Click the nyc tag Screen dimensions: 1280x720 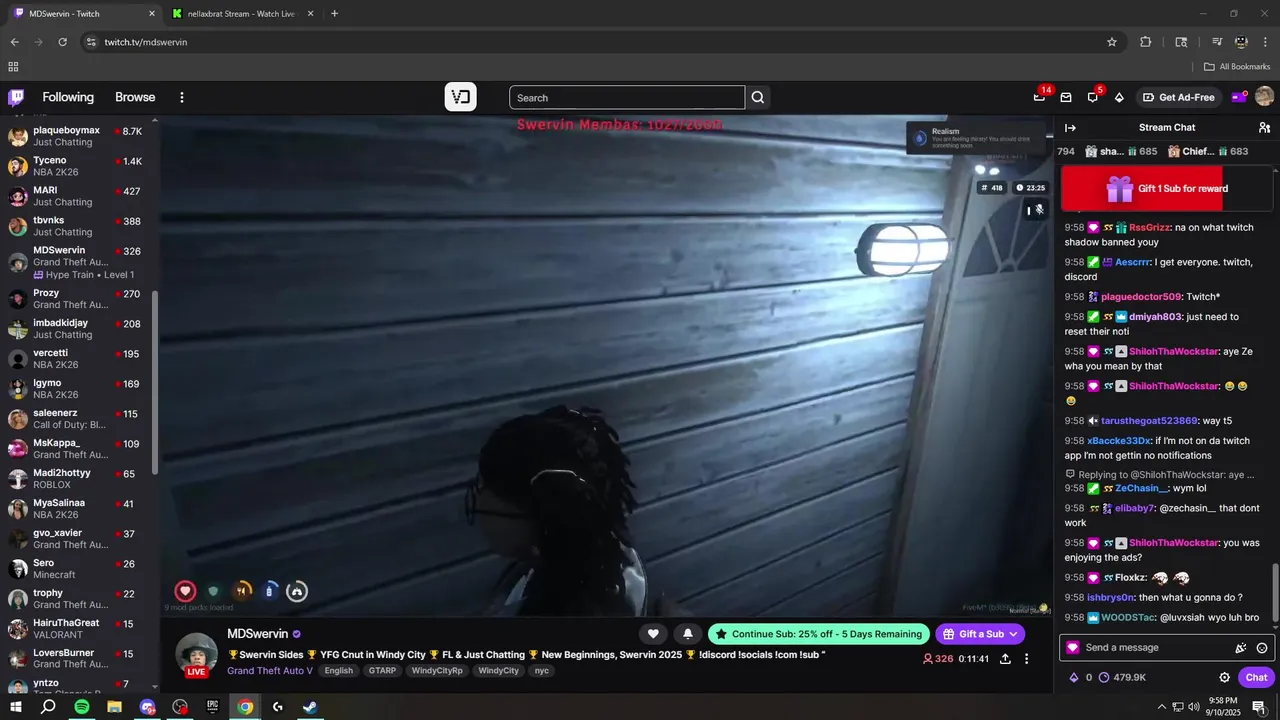pyautogui.click(x=541, y=671)
